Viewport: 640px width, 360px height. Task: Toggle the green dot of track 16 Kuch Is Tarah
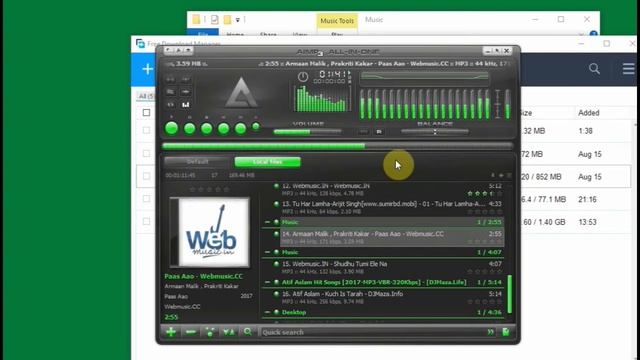tap(276, 294)
